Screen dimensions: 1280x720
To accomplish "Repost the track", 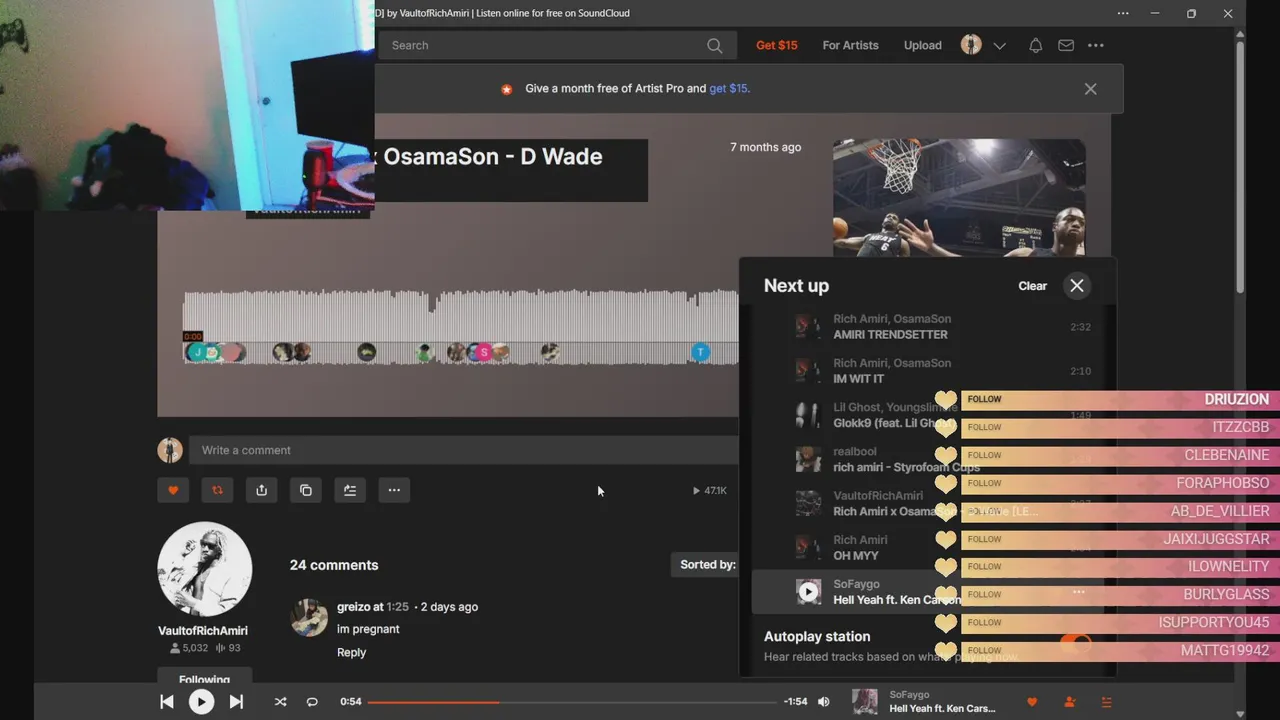I will point(217,490).
